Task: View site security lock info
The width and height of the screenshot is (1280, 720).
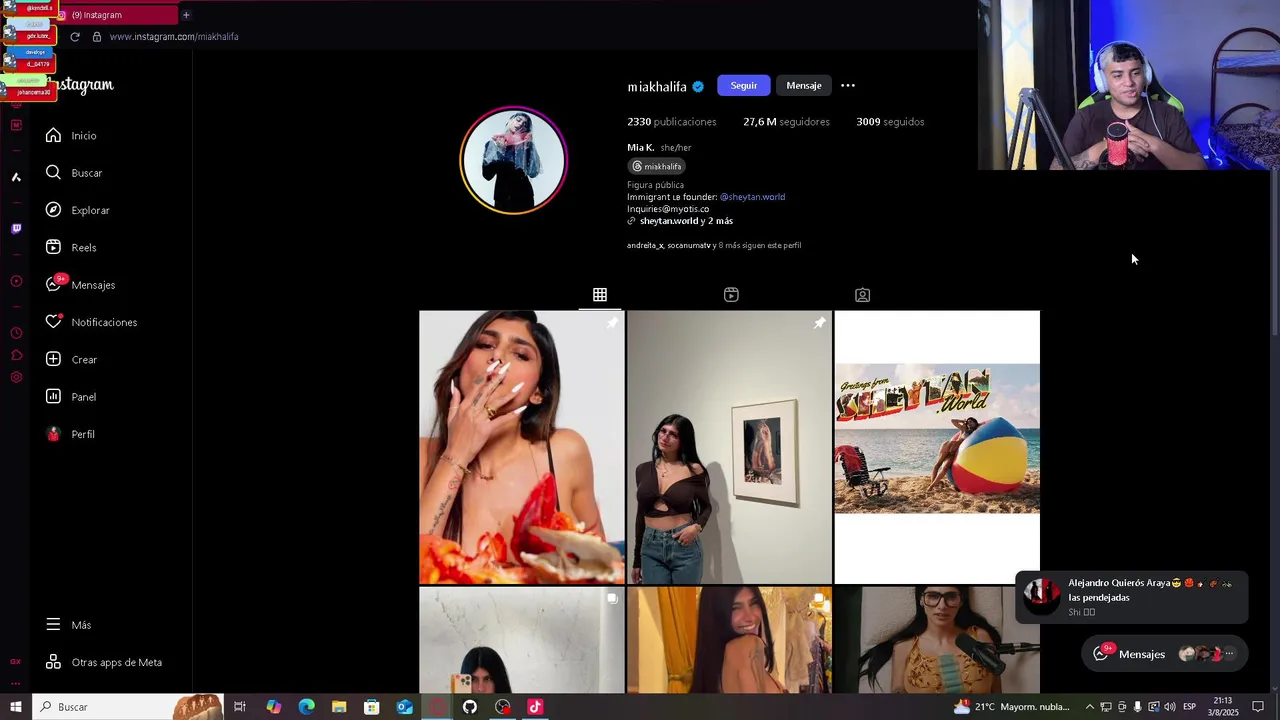Action: tap(97, 37)
